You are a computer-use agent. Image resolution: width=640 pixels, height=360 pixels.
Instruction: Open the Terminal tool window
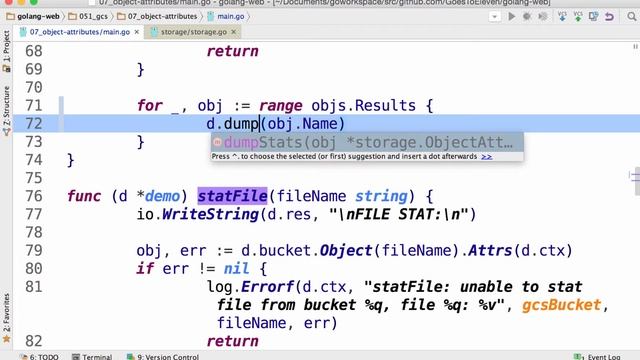[92, 357]
